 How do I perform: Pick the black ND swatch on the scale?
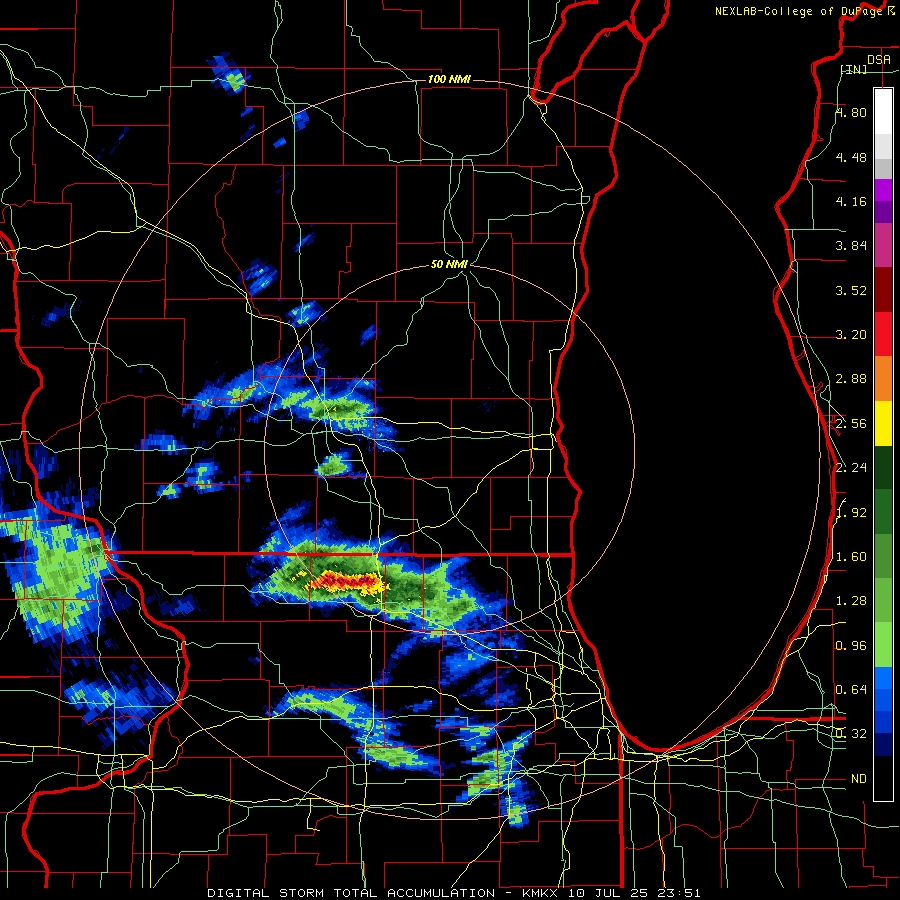pos(883,778)
